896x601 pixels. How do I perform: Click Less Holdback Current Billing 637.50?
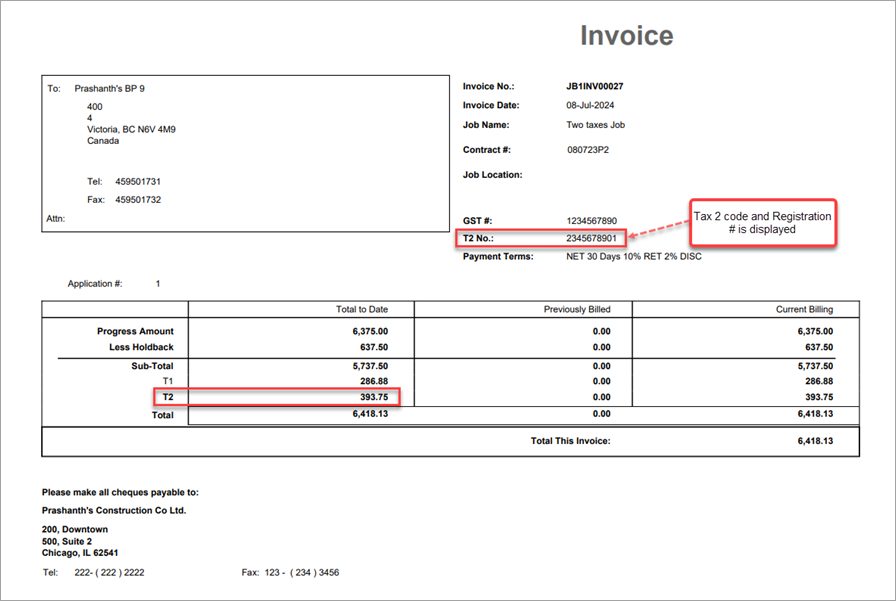click(819, 347)
